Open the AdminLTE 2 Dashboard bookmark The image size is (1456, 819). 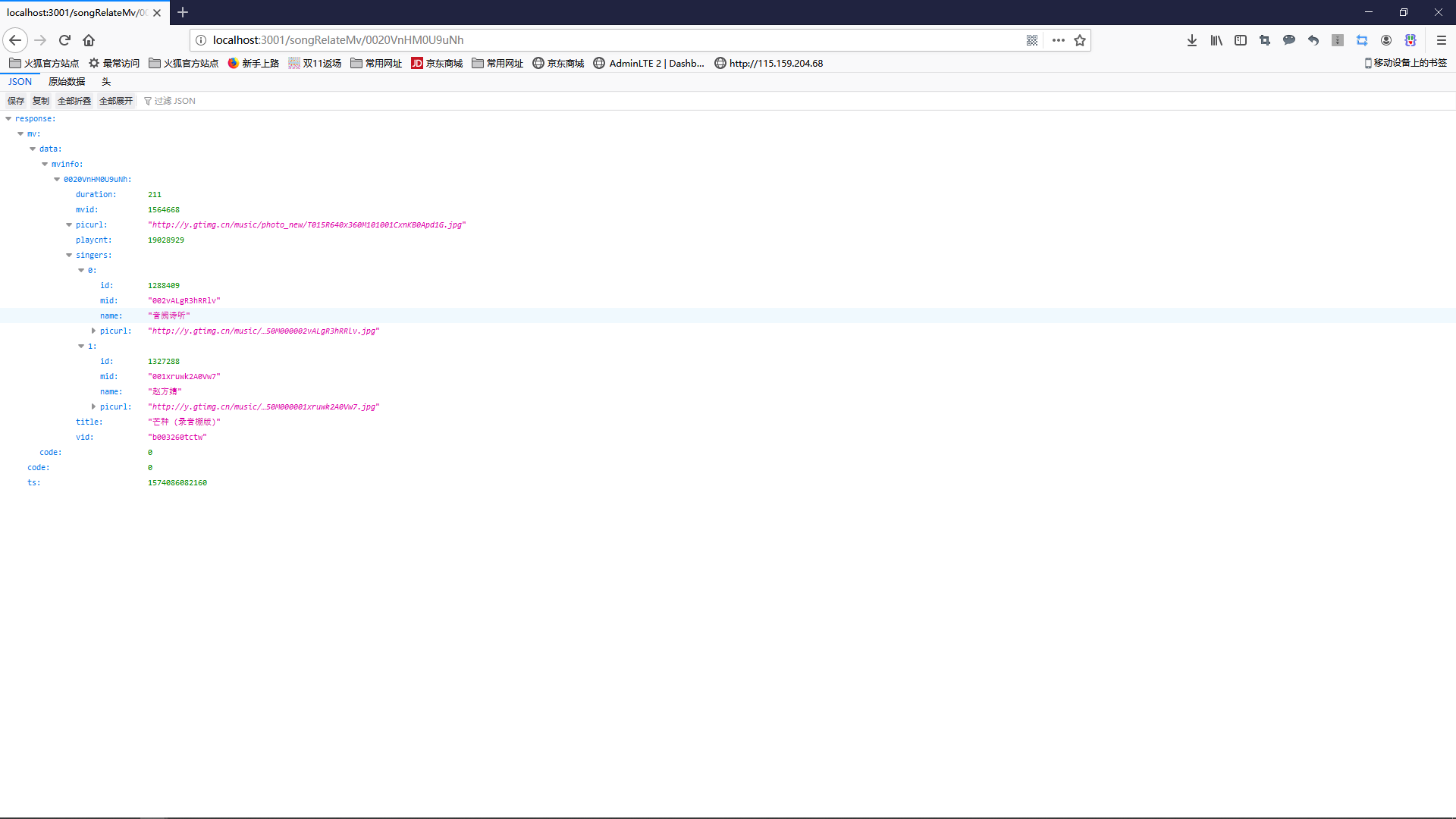click(x=649, y=64)
